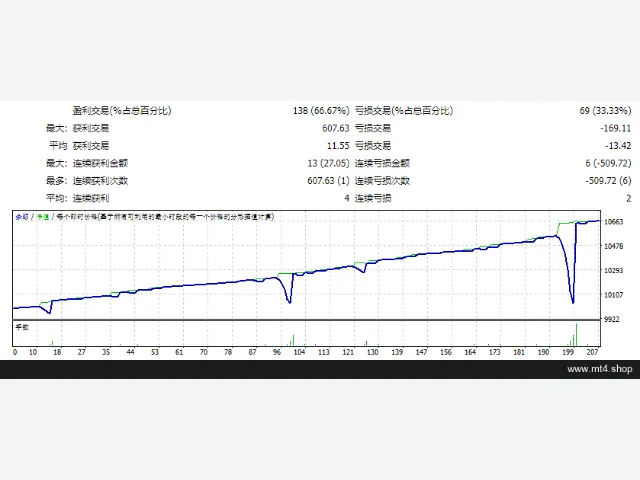Click x-axis label 44
This screenshot has height=480, width=640.
[x=130, y=352]
